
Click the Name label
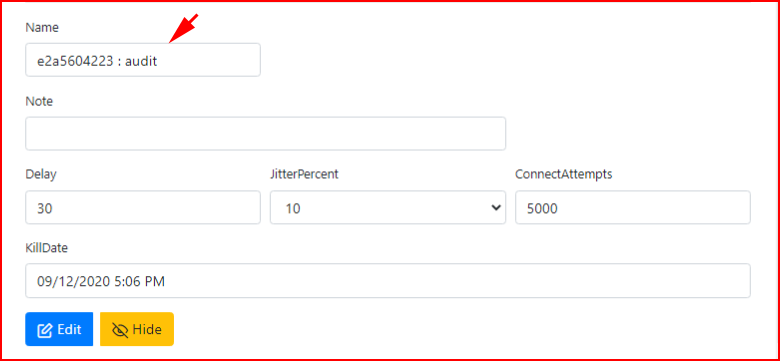pyautogui.click(x=42, y=28)
